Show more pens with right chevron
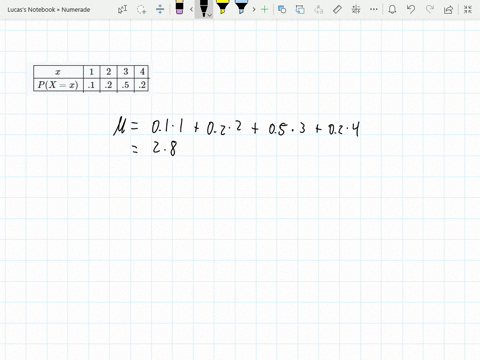The height and width of the screenshot is (360, 480). point(254,9)
